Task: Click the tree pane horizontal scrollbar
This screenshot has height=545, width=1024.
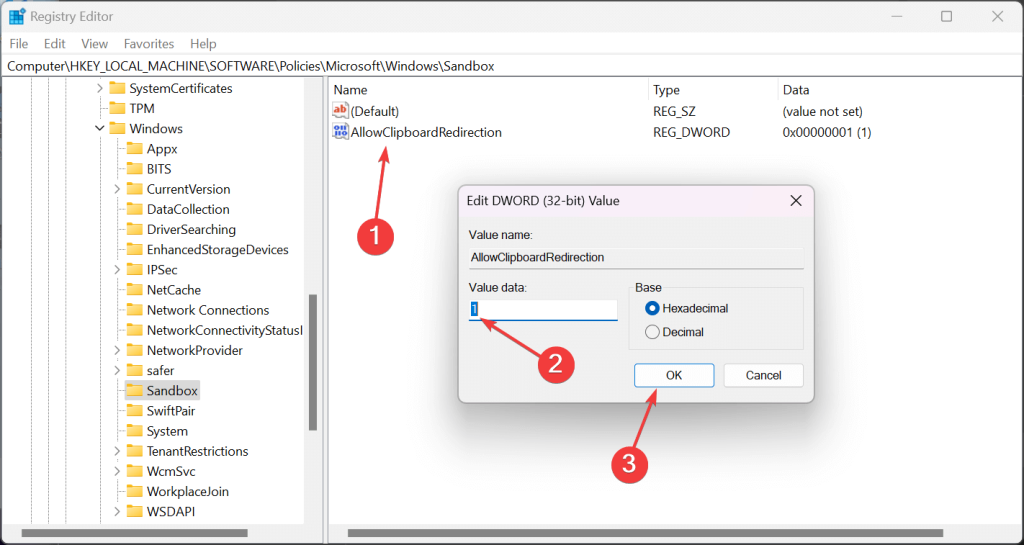Action: [135, 533]
